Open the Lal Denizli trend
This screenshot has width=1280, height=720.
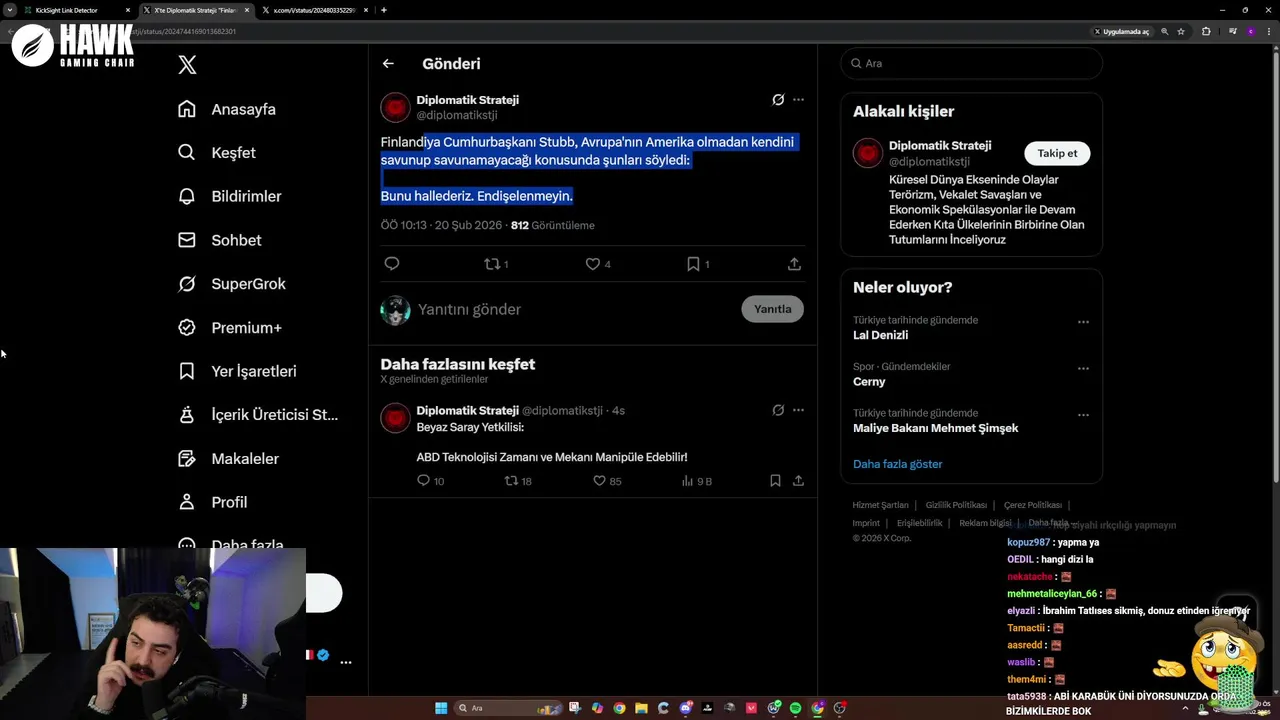coord(880,335)
